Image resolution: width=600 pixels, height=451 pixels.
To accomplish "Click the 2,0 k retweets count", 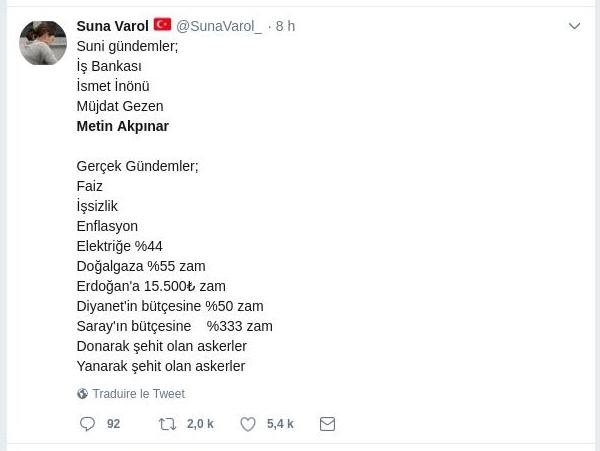I will click(200, 424).
